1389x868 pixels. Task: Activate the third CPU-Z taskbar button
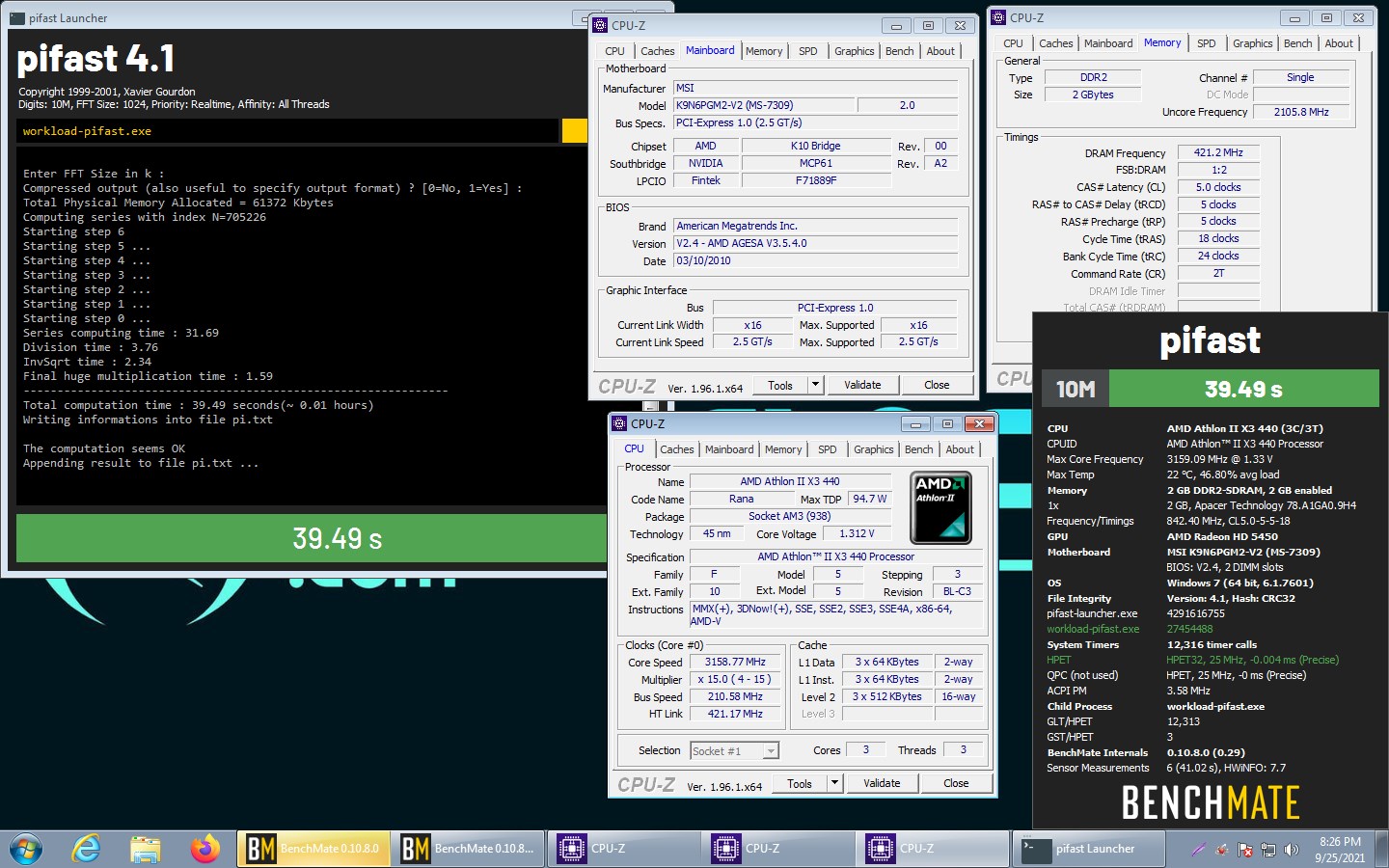(933, 849)
